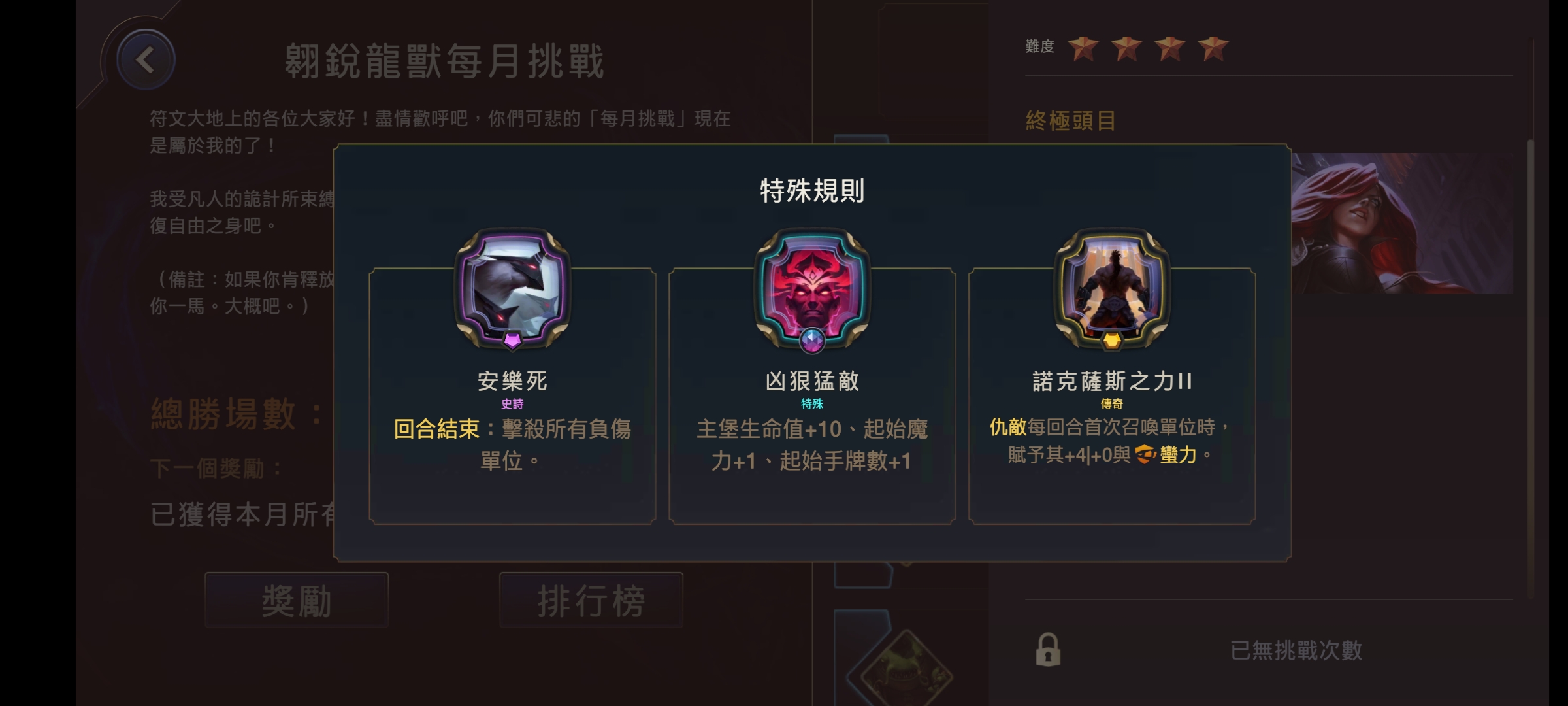Select the 凶狠猛敵 rule portrait icon

point(812,286)
